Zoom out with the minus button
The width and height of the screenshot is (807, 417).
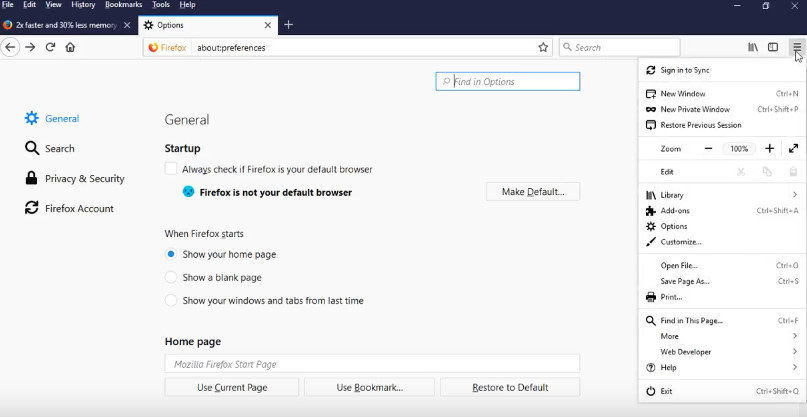click(708, 149)
